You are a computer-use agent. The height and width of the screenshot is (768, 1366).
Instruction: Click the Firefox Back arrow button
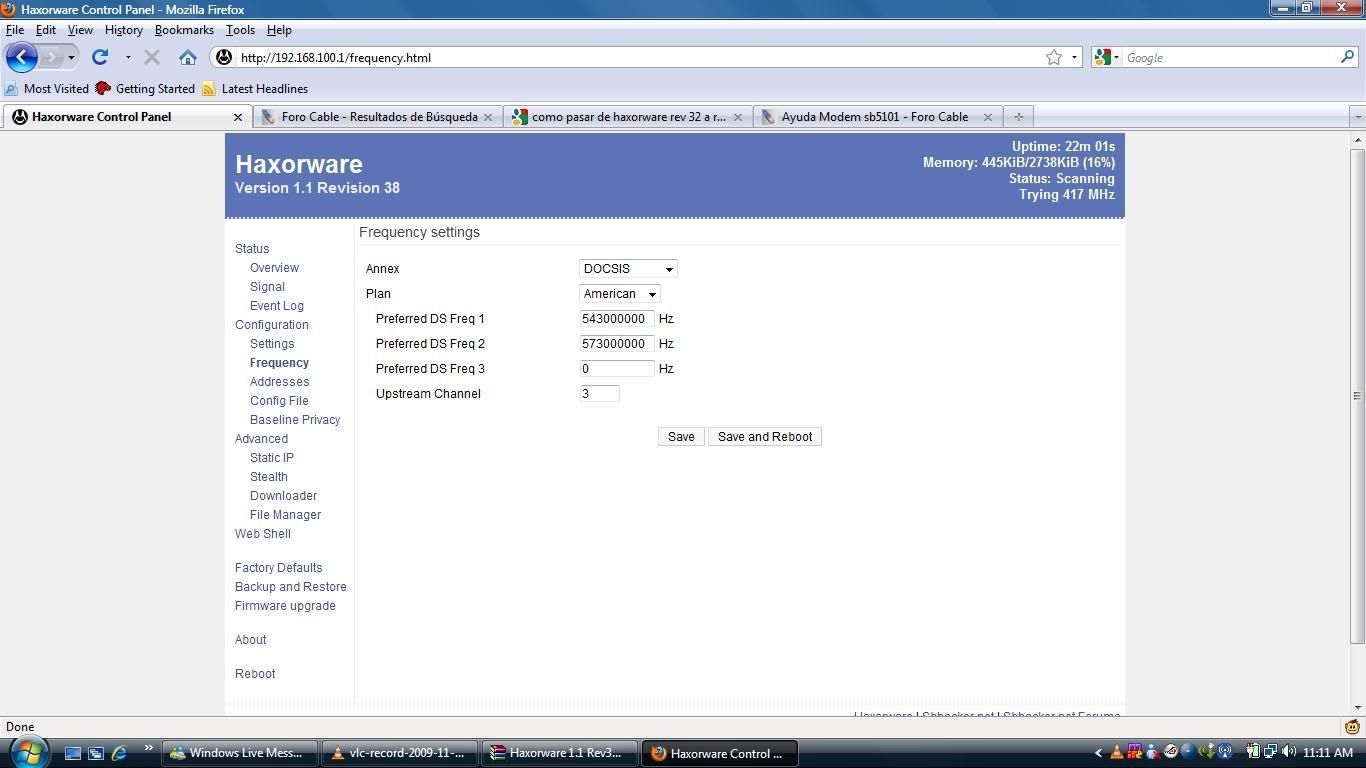(22, 57)
